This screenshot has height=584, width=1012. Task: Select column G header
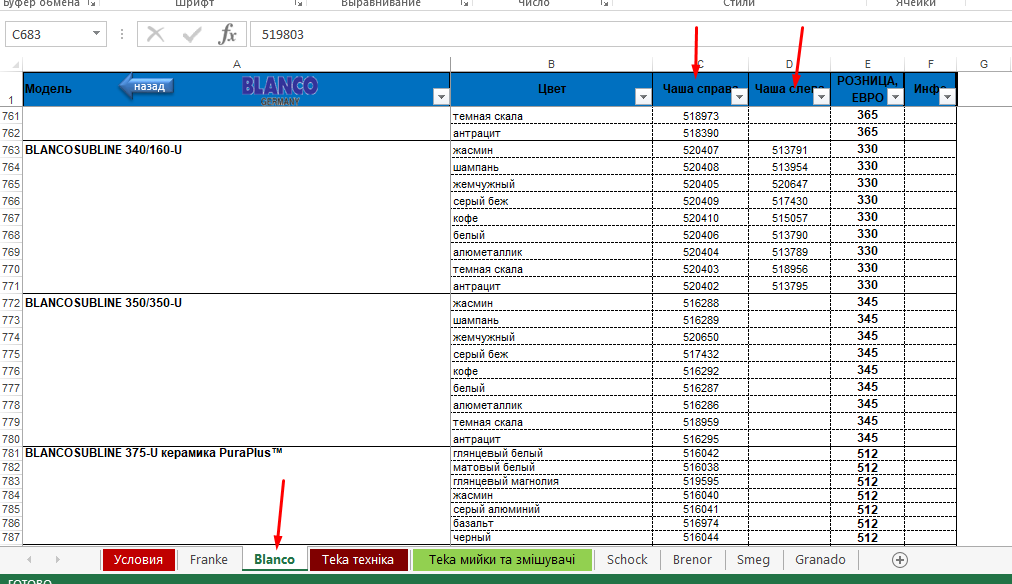click(x=984, y=64)
